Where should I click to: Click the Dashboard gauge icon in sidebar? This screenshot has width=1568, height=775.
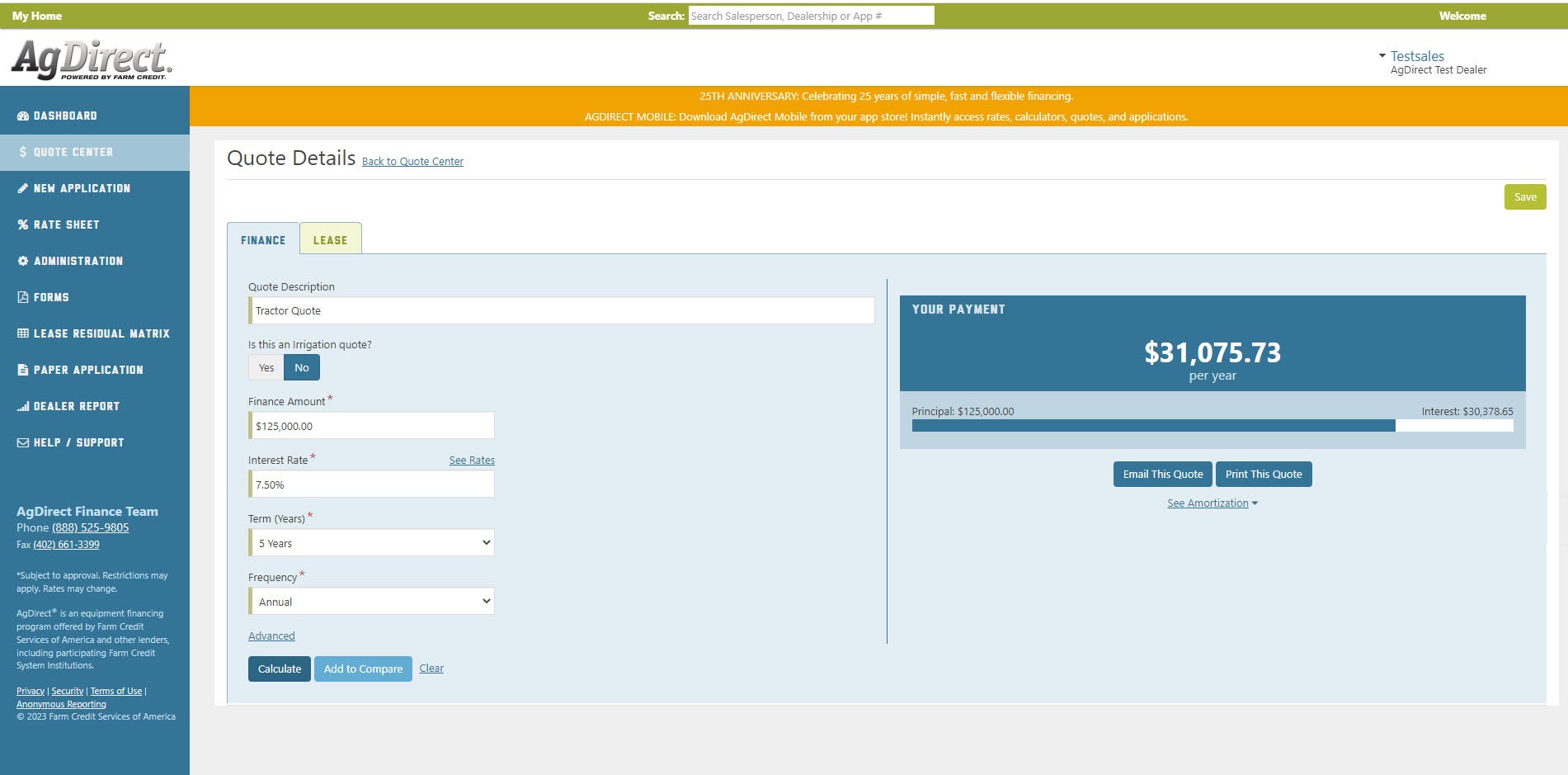(x=23, y=116)
